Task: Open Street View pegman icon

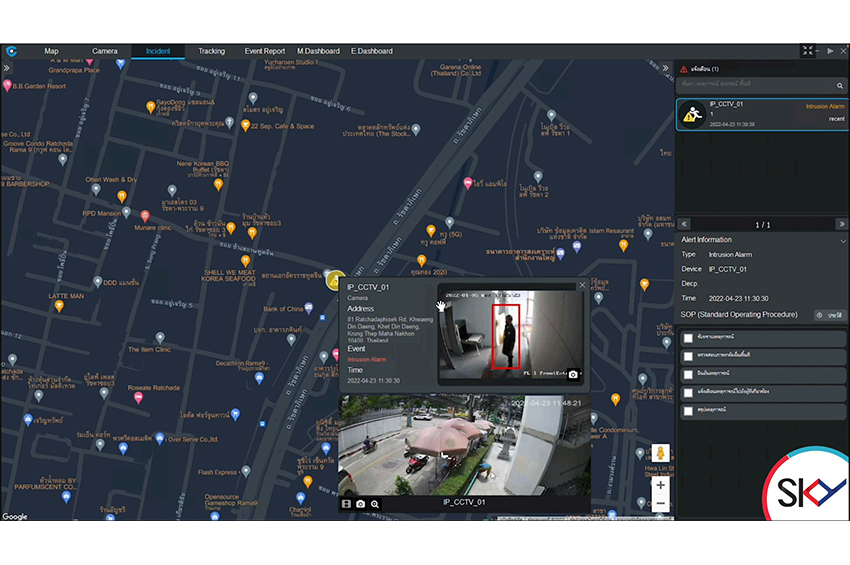Action: point(660,453)
